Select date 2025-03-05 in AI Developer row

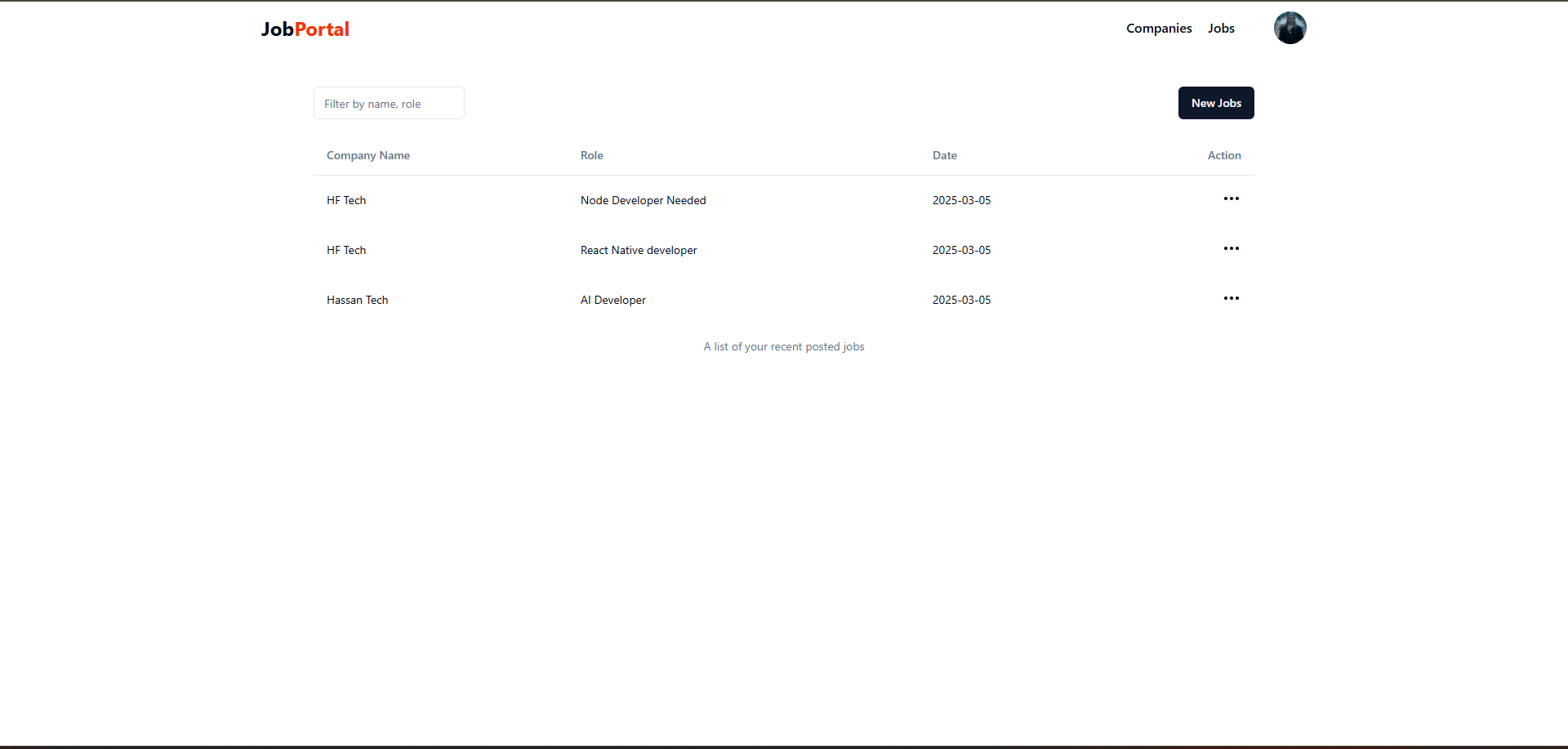[x=962, y=300]
